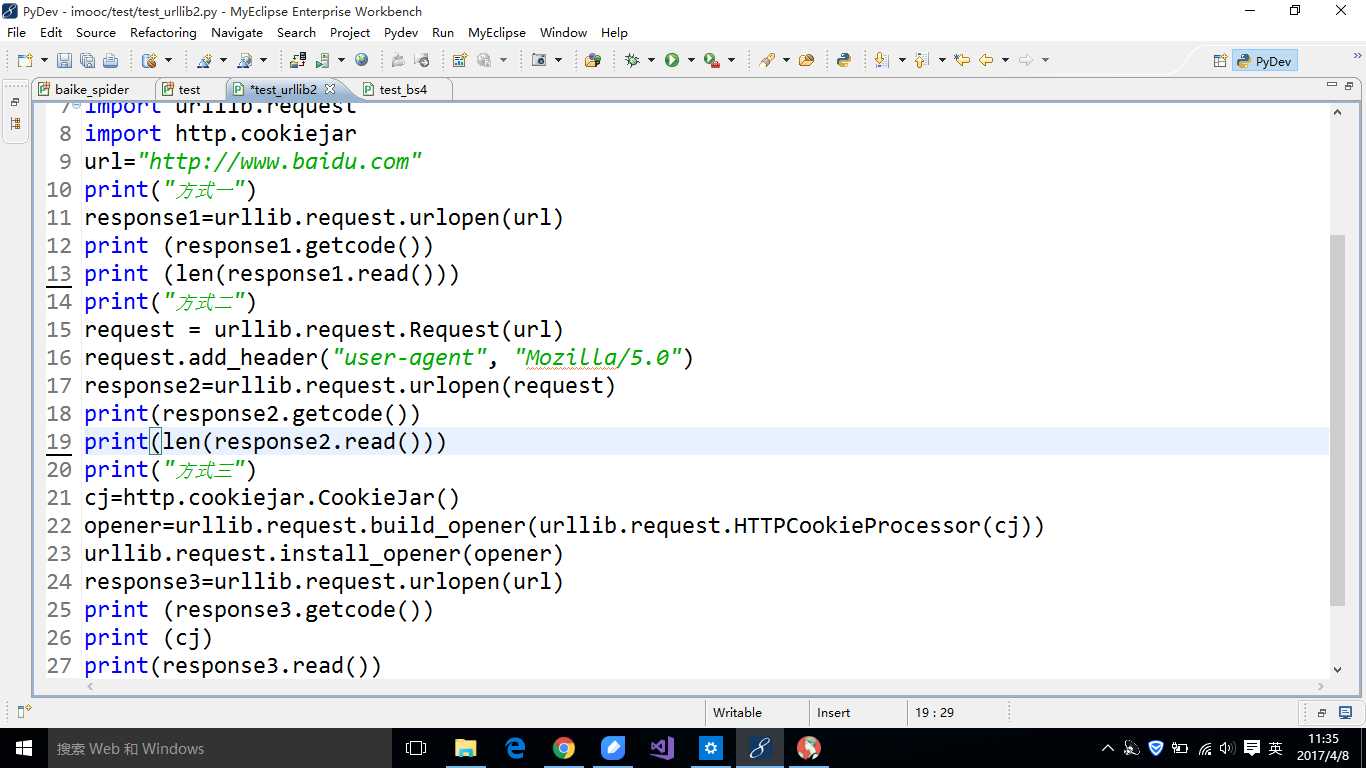Expand the Run button dropdown arrow
Image resolution: width=1366 pixels, height=768 pixels.
(x=690, y=61)
